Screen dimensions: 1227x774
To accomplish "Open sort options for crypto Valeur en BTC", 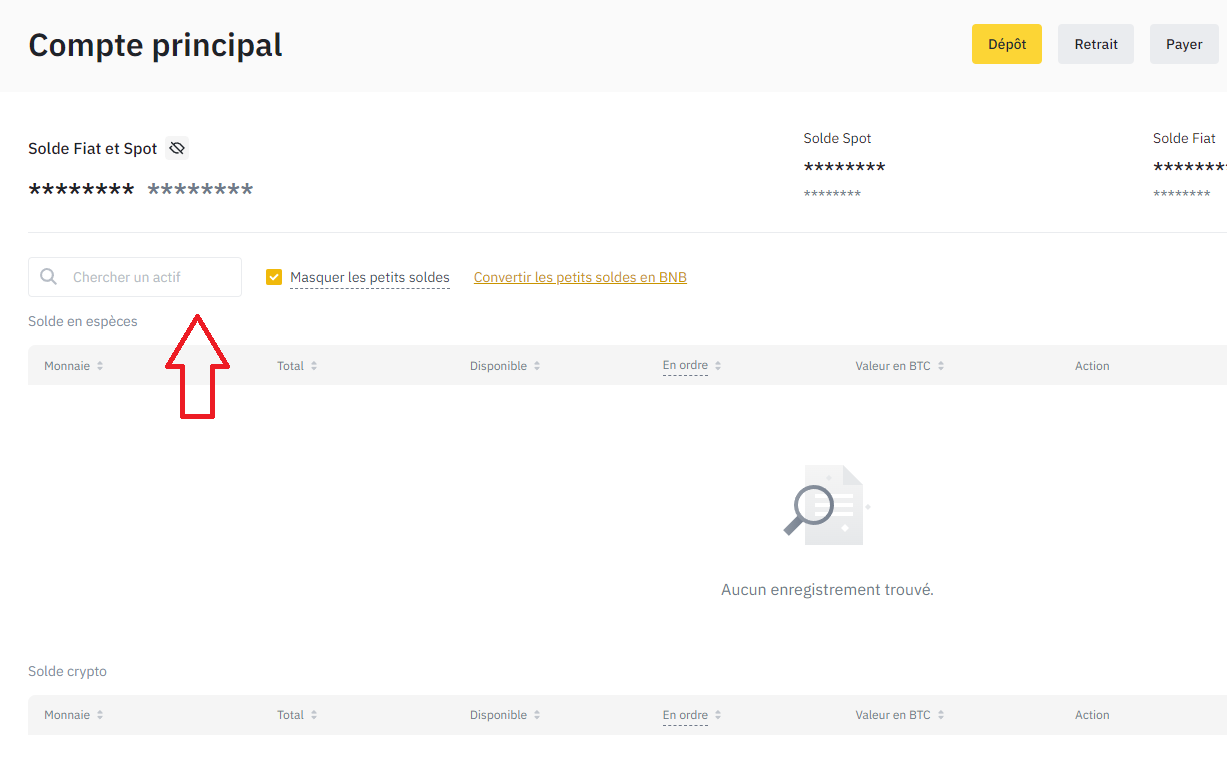I will [941, 714].
